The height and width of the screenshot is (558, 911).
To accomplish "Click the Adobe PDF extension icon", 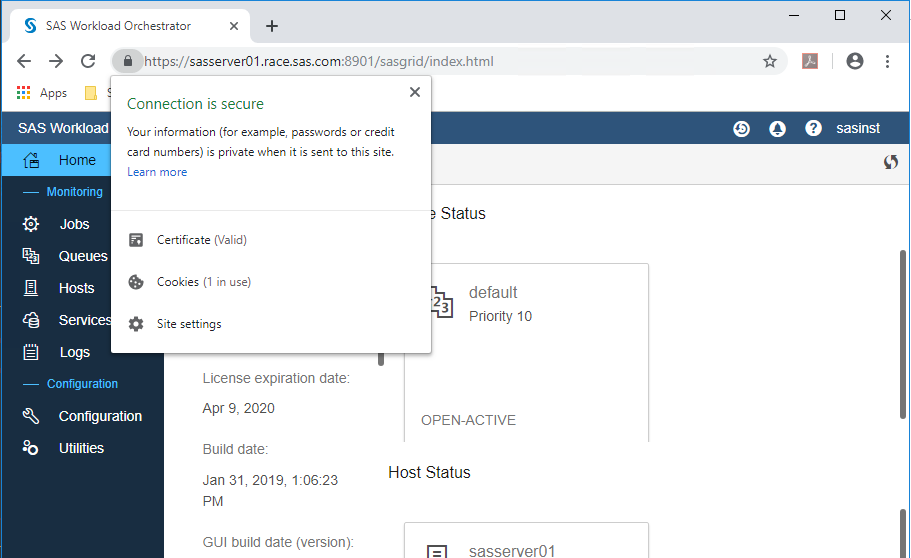I will [x=810, y=61].
